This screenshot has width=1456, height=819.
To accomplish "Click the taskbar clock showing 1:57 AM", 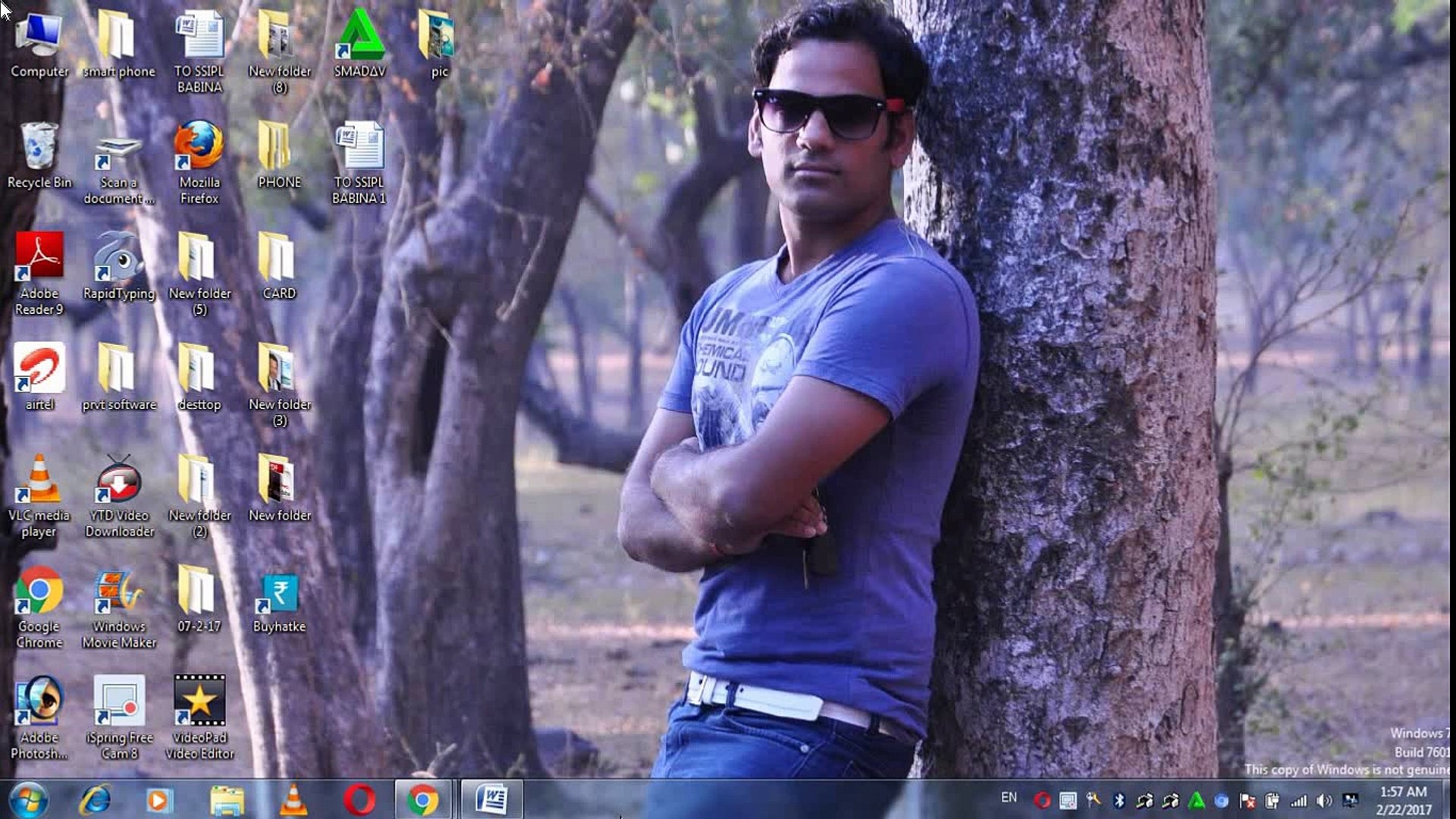I will coord(1404,800).
